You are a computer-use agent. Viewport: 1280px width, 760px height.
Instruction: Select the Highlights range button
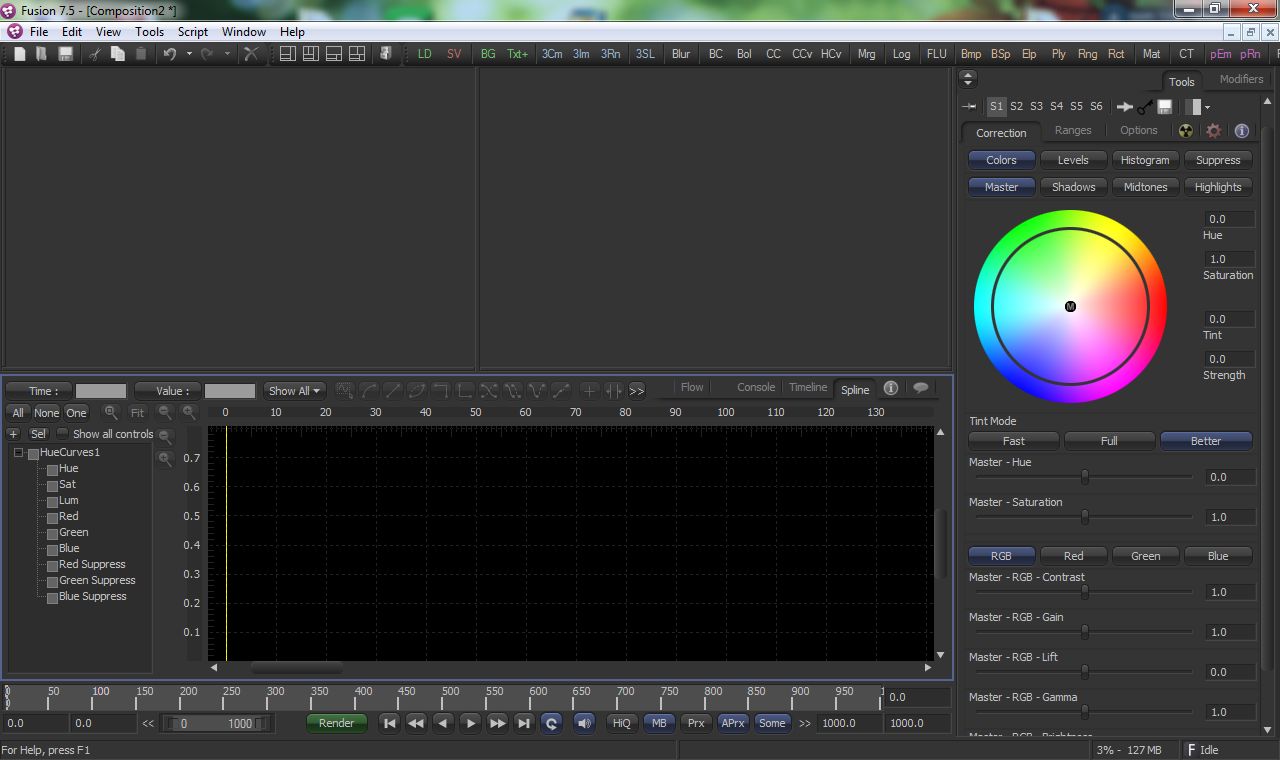pyautogui.click(x=1218, y=187)
